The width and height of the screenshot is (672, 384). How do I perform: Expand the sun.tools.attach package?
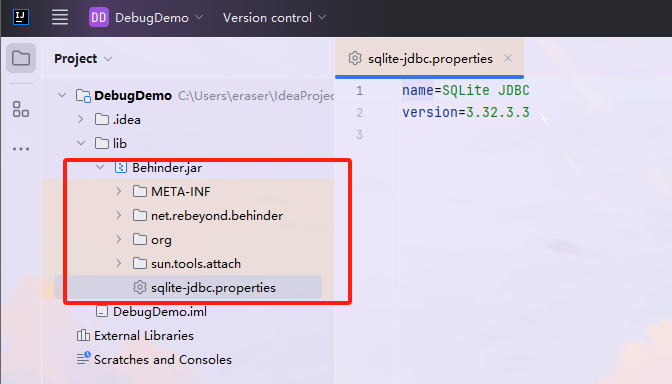pos(119,263)
